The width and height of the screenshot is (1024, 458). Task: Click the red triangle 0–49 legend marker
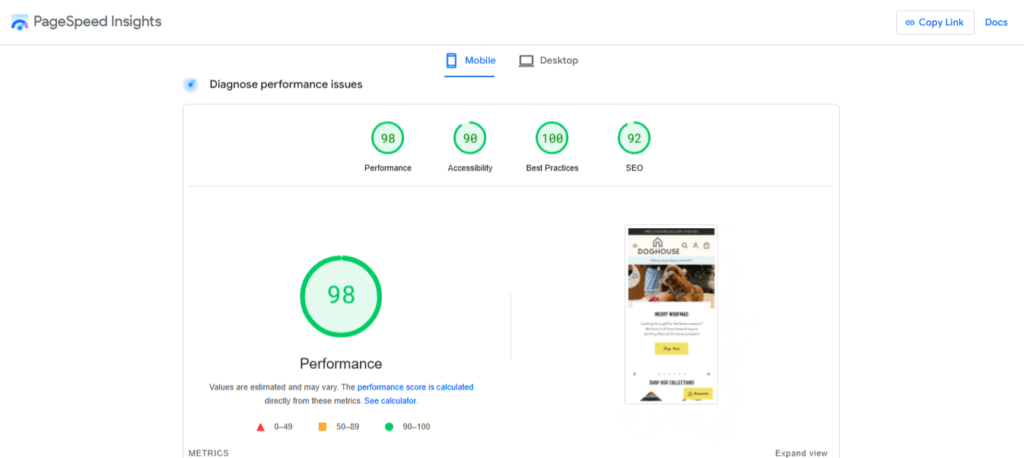(261, 427)
